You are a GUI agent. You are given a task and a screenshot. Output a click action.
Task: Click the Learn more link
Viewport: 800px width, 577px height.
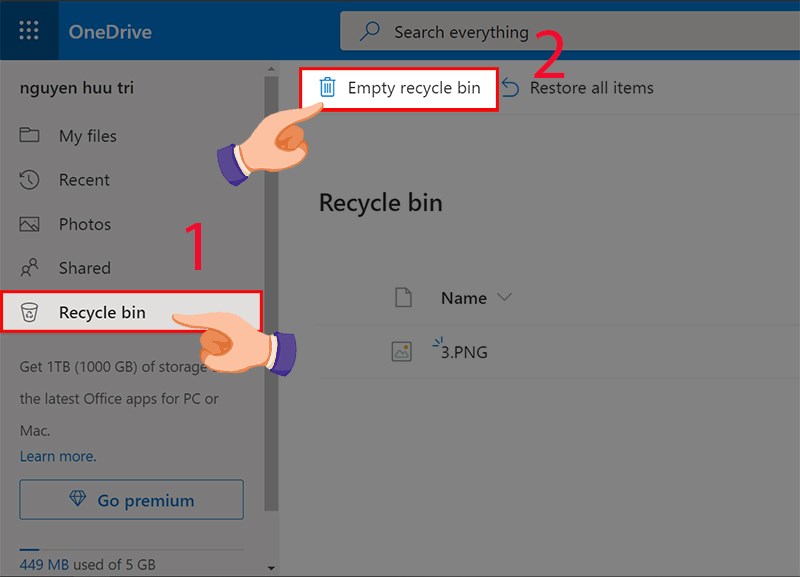pyautogui.click(x=58, y=456)
